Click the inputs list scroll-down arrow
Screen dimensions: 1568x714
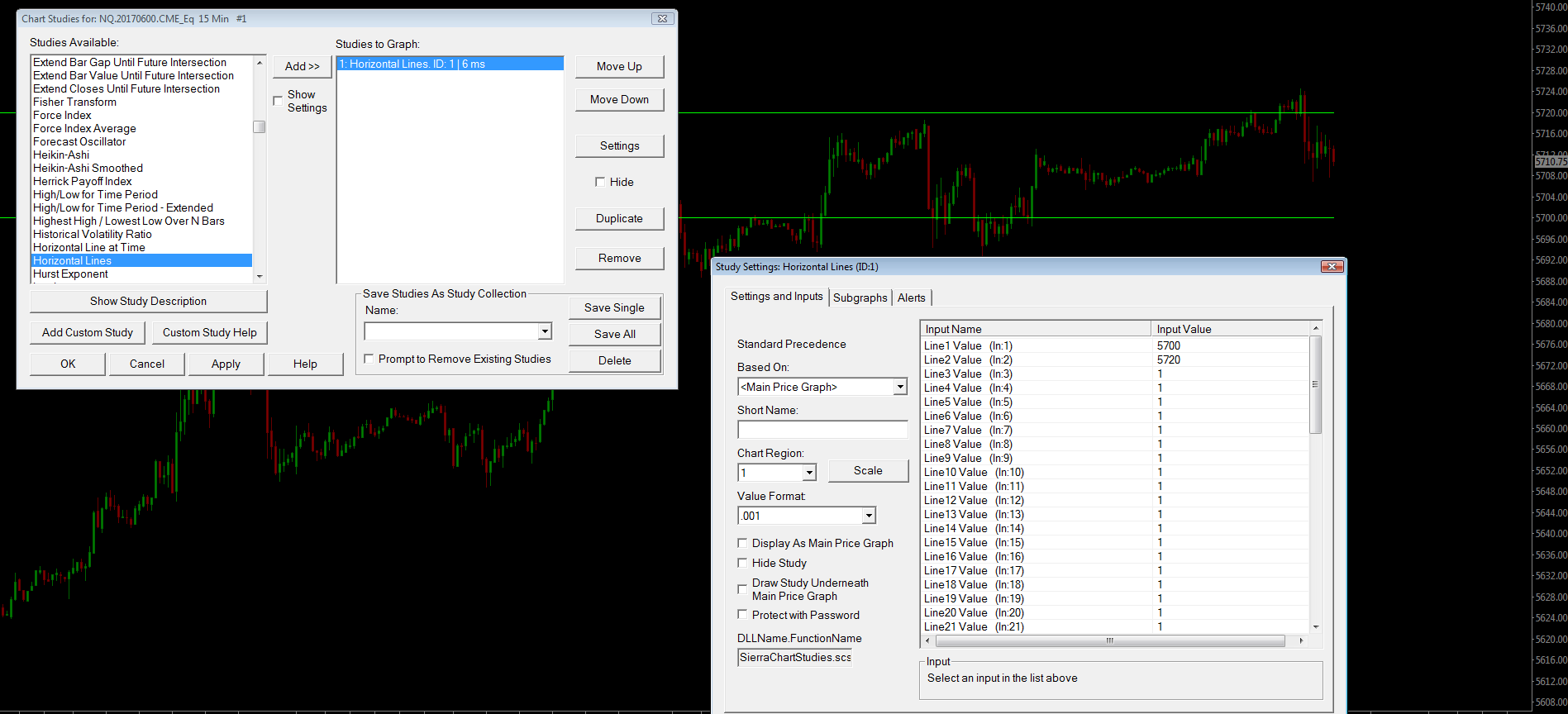click(x=1316, y=627)
